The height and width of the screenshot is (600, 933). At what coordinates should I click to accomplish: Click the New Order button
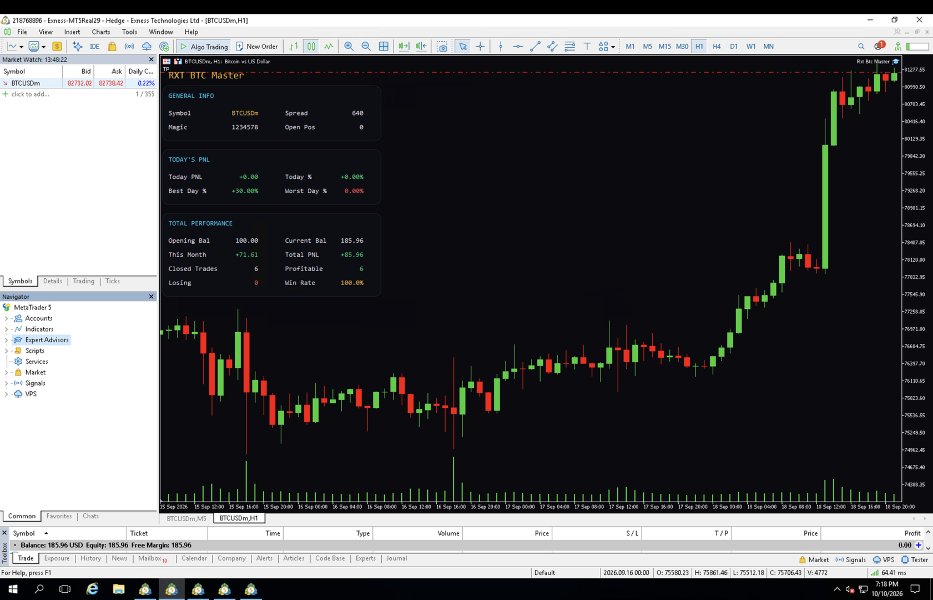click(257, 46)
